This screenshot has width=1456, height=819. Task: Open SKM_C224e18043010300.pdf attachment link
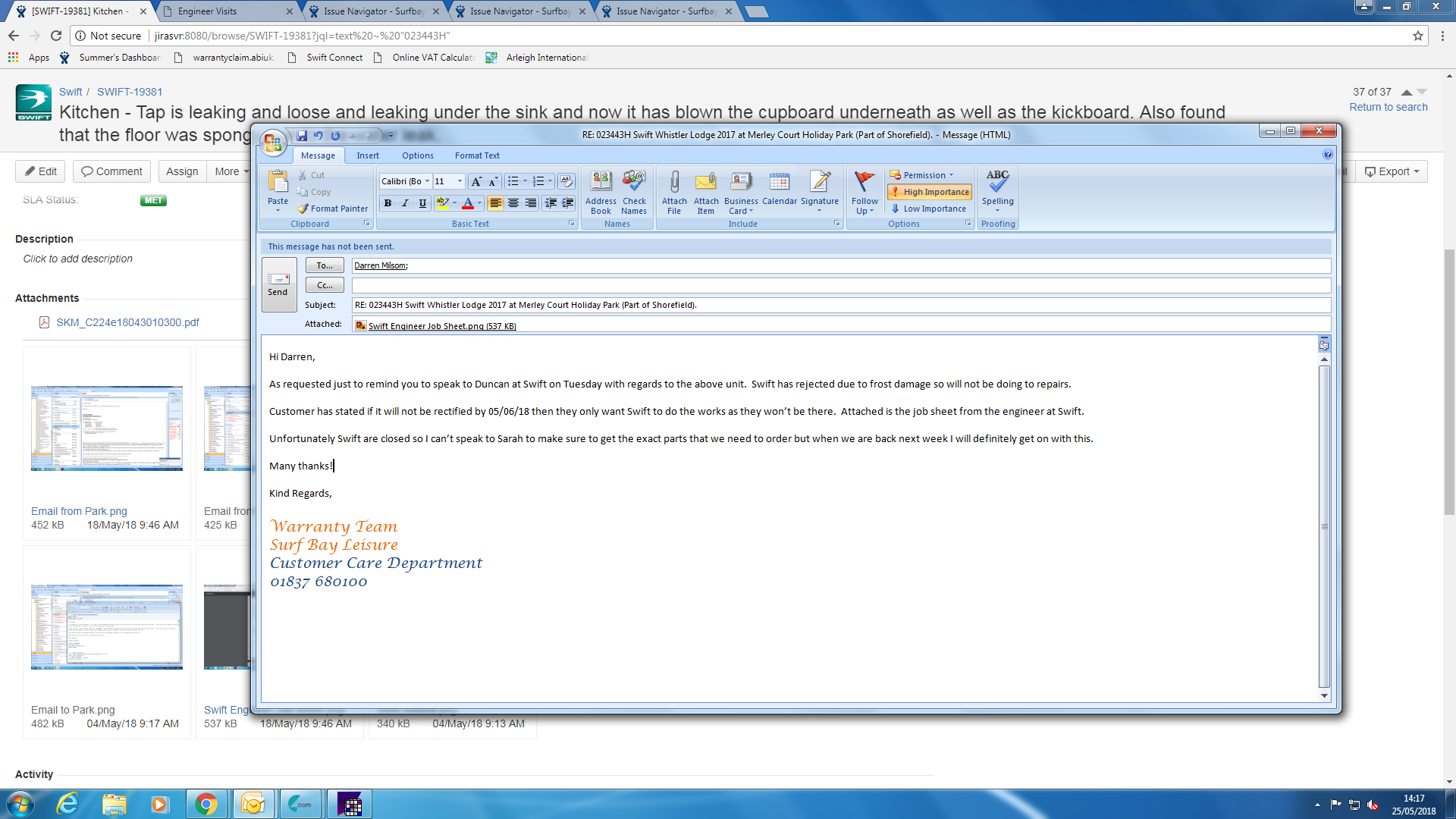[x=127, y=322]
